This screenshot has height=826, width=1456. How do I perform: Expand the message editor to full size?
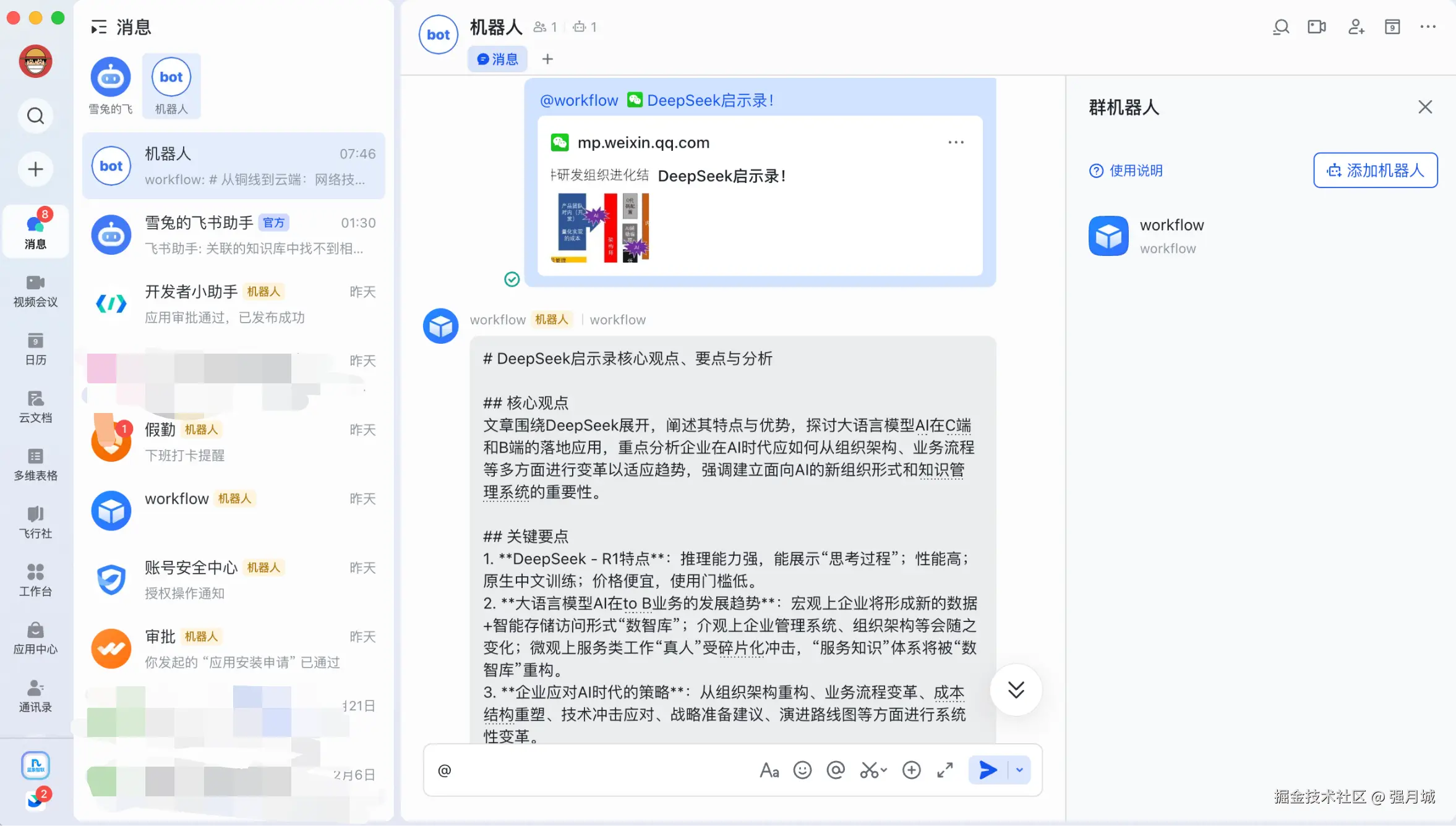click(944, 770)
